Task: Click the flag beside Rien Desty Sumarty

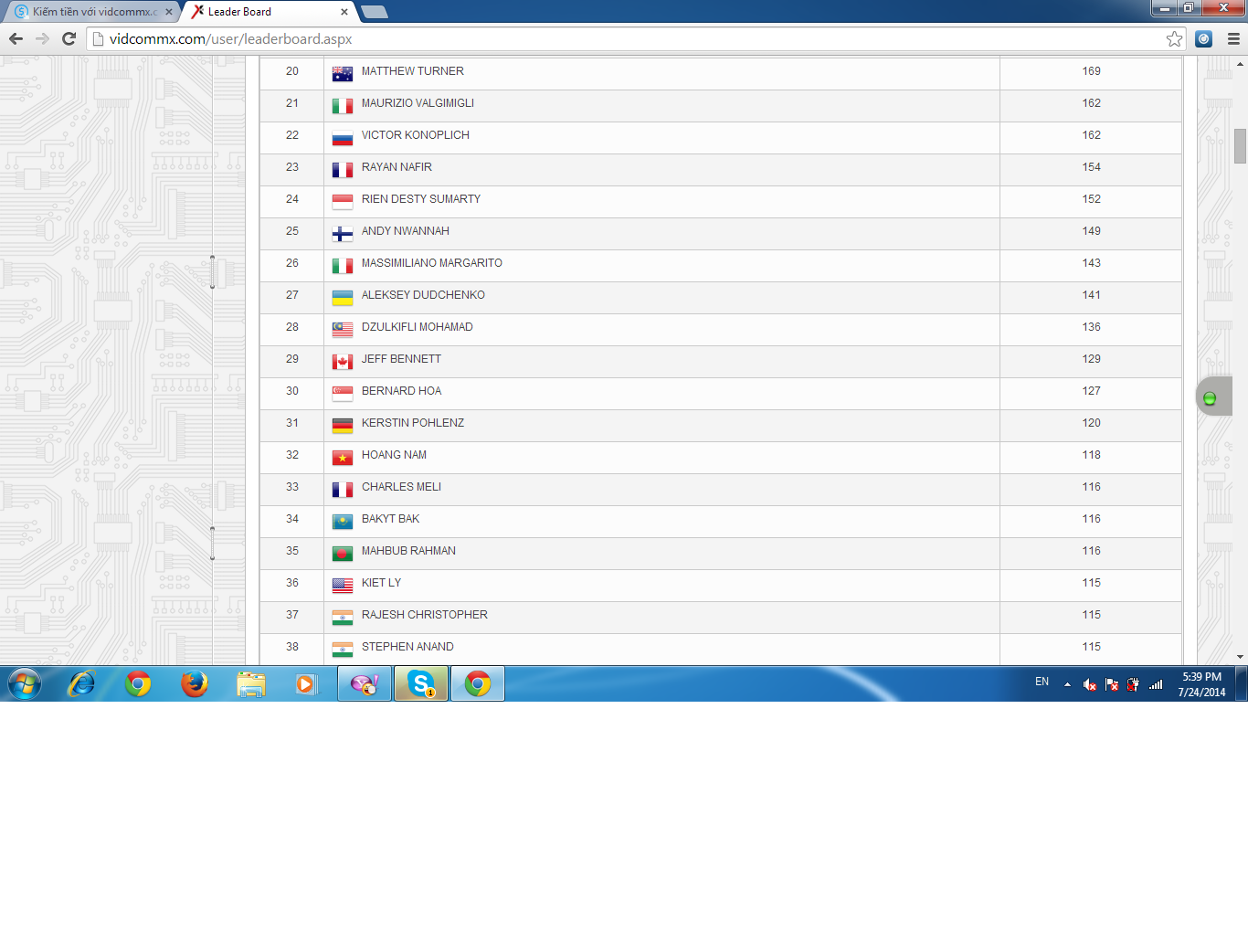Action: click(x=343, y=202)
